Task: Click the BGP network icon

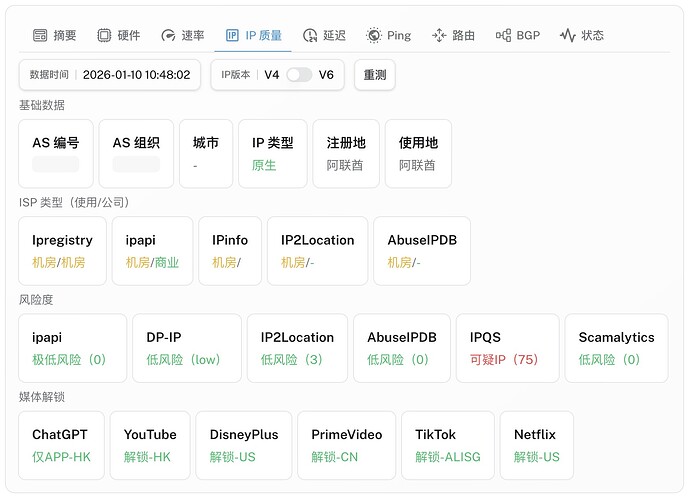Action: (x=503, y=35)
